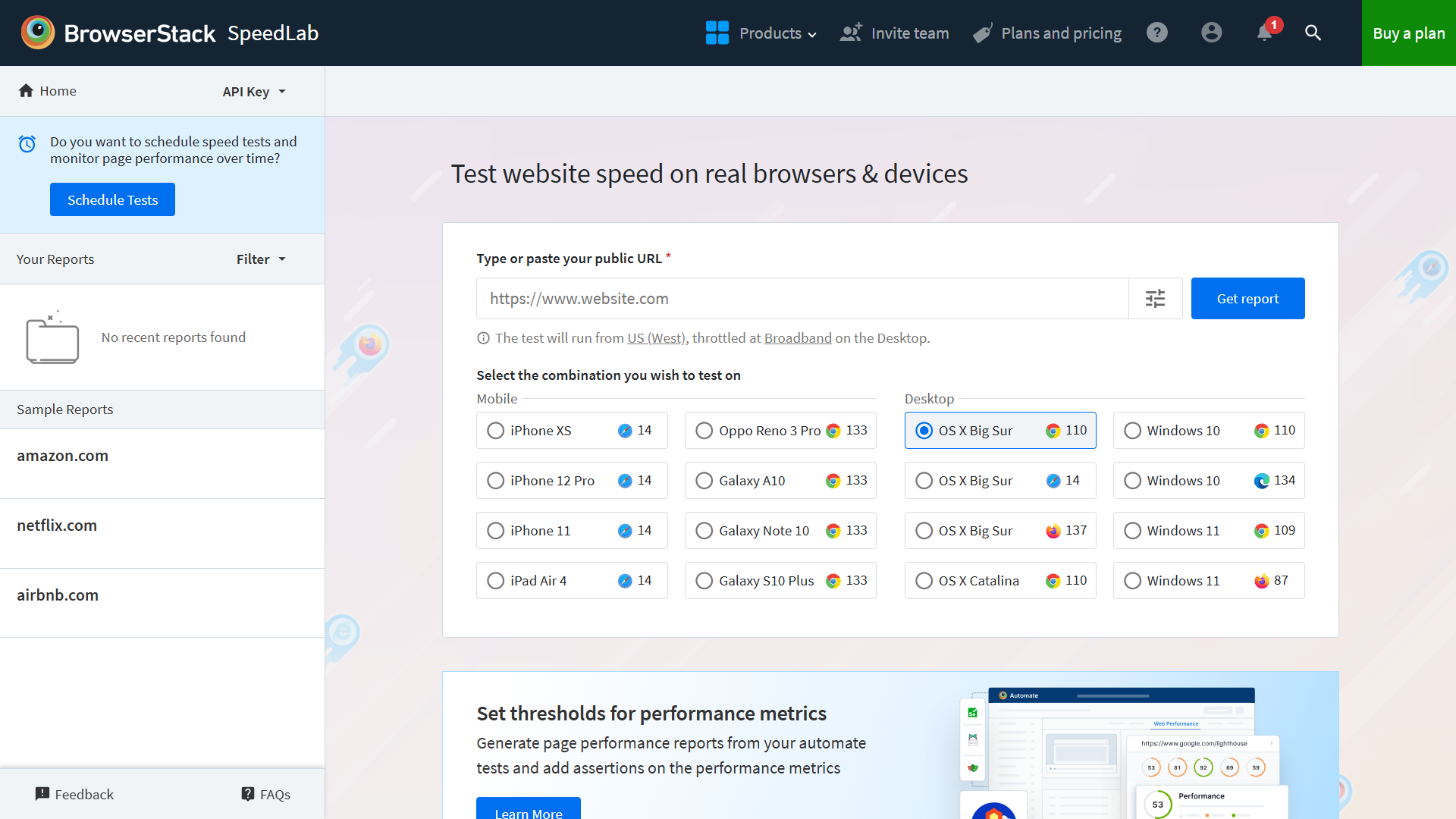Click the Plans and pricing tag icon
The width and height of the screenshot is (1456, 819).
point(983,33)
